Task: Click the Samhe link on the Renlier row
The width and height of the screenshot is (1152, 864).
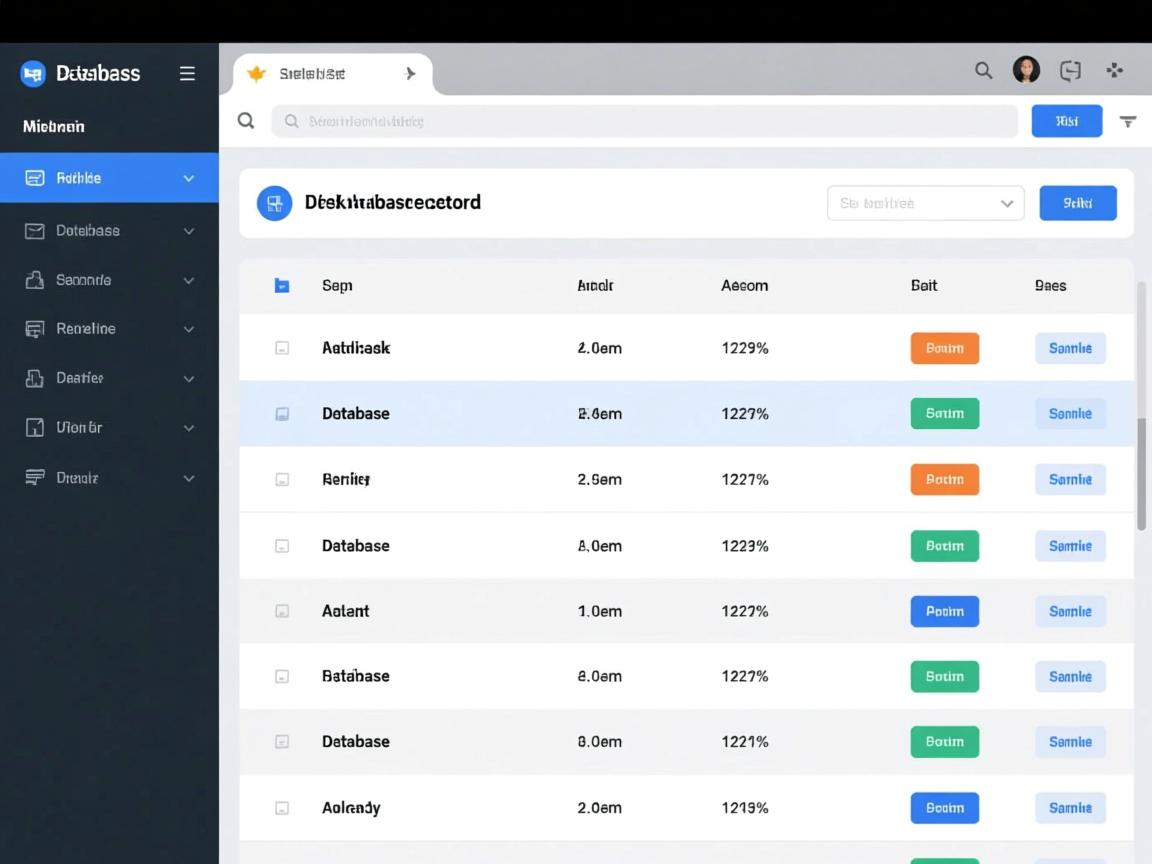Action: [x=1070, y=479]
